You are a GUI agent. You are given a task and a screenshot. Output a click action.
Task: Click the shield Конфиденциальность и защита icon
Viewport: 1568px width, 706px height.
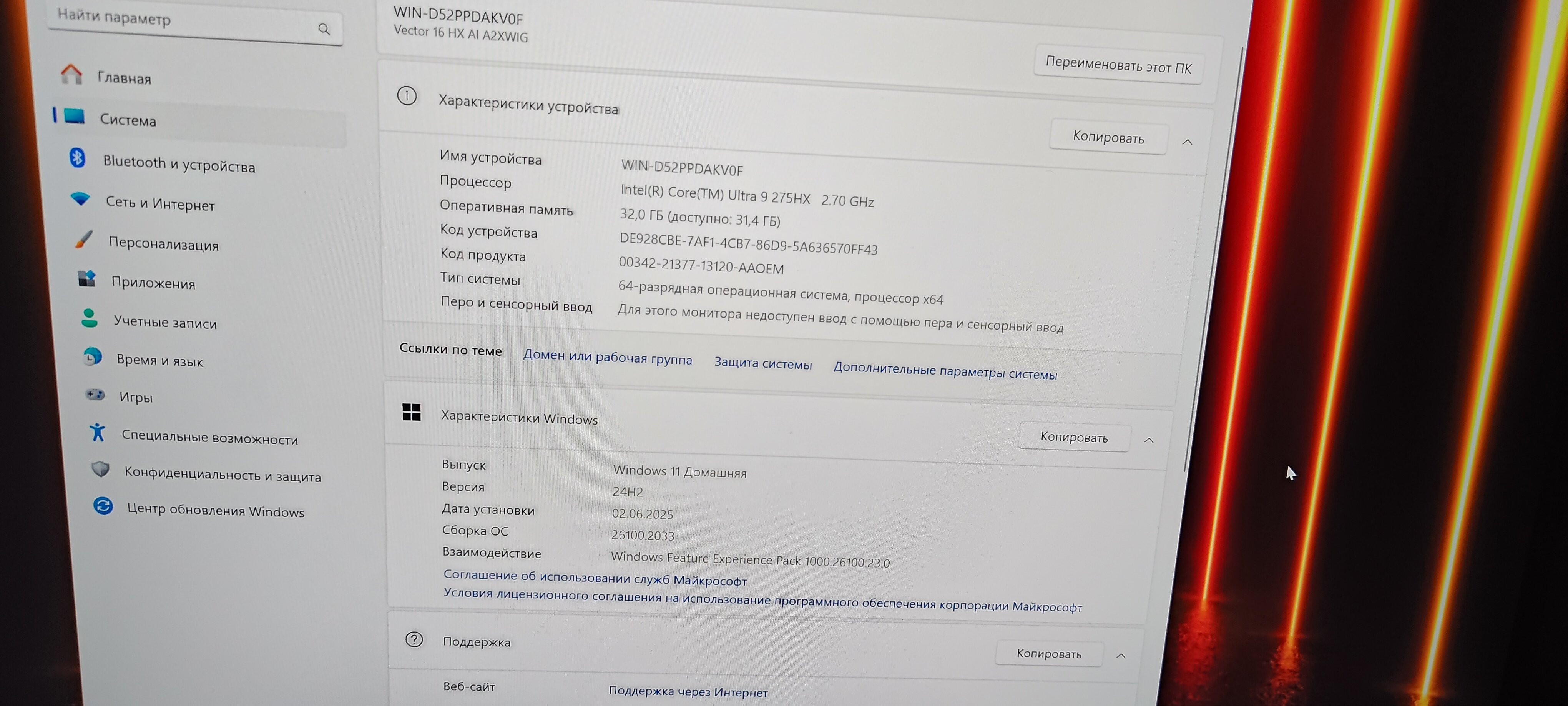tap(100, 469)
